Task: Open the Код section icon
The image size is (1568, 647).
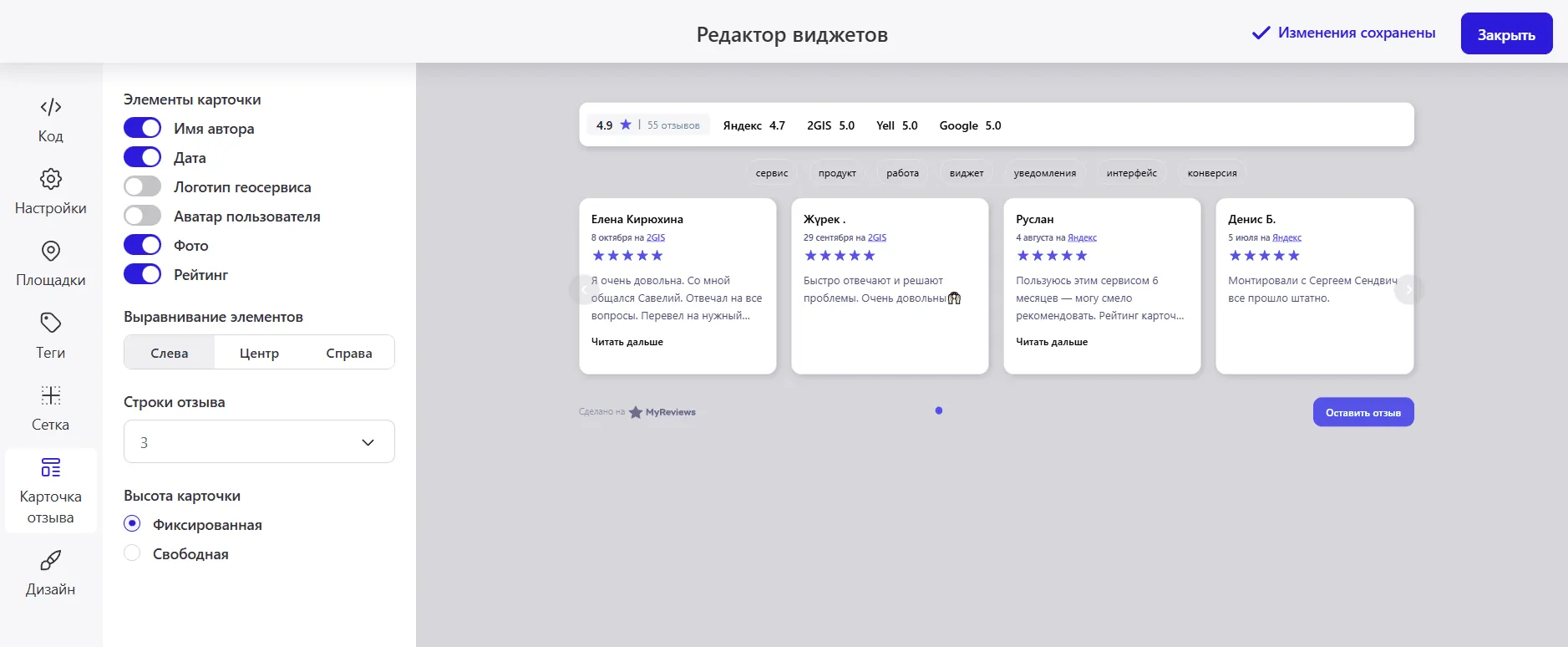Action: tap(50, 107)
